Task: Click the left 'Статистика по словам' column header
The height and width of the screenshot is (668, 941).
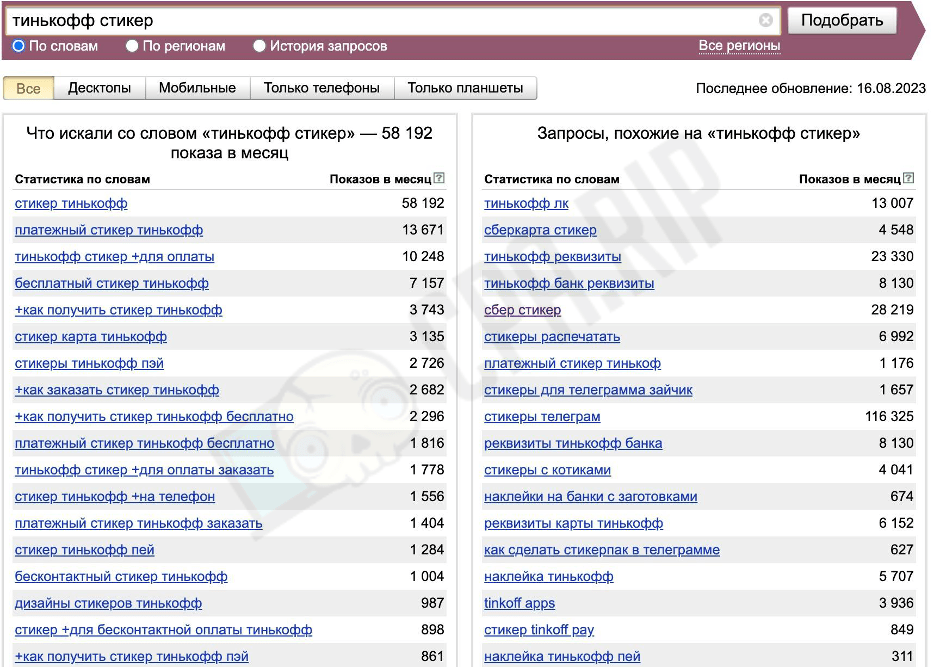Action: pos(82,179)
